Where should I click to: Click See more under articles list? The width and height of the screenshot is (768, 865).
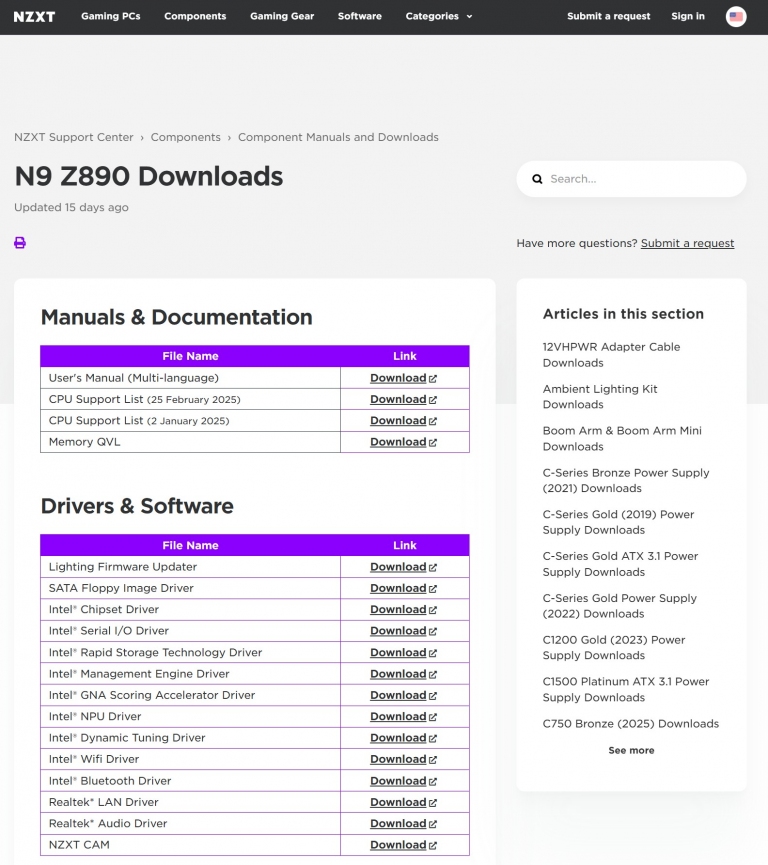tap(631, 750)
